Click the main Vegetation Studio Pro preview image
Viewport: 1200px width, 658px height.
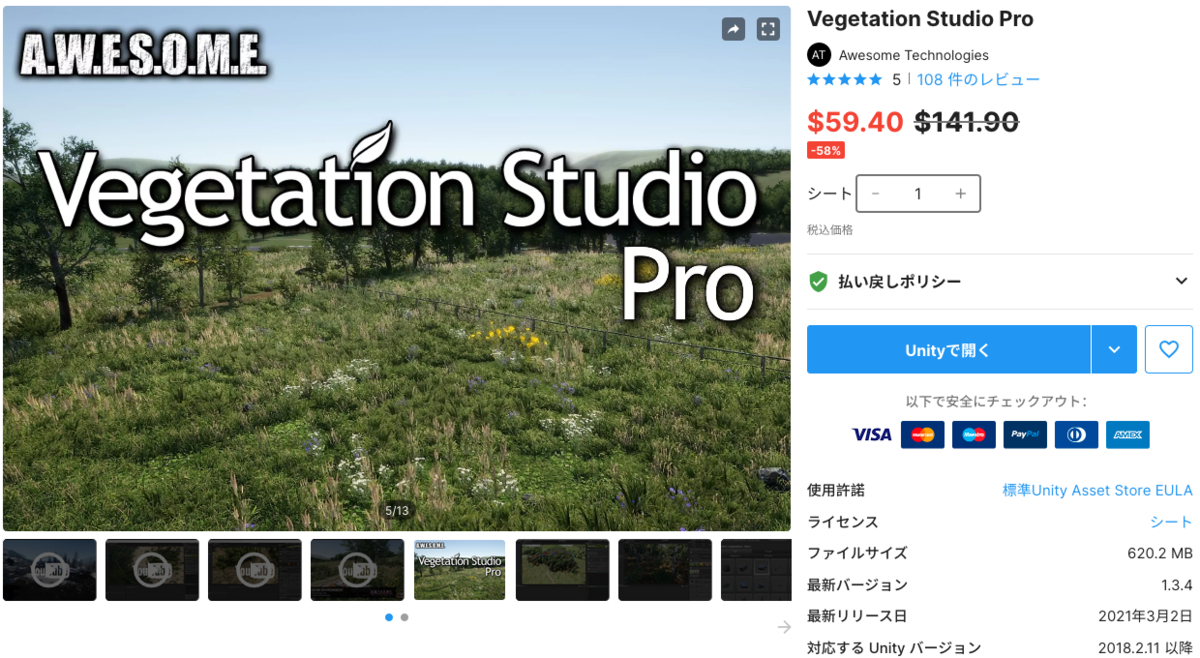click(x=397, y=268)
